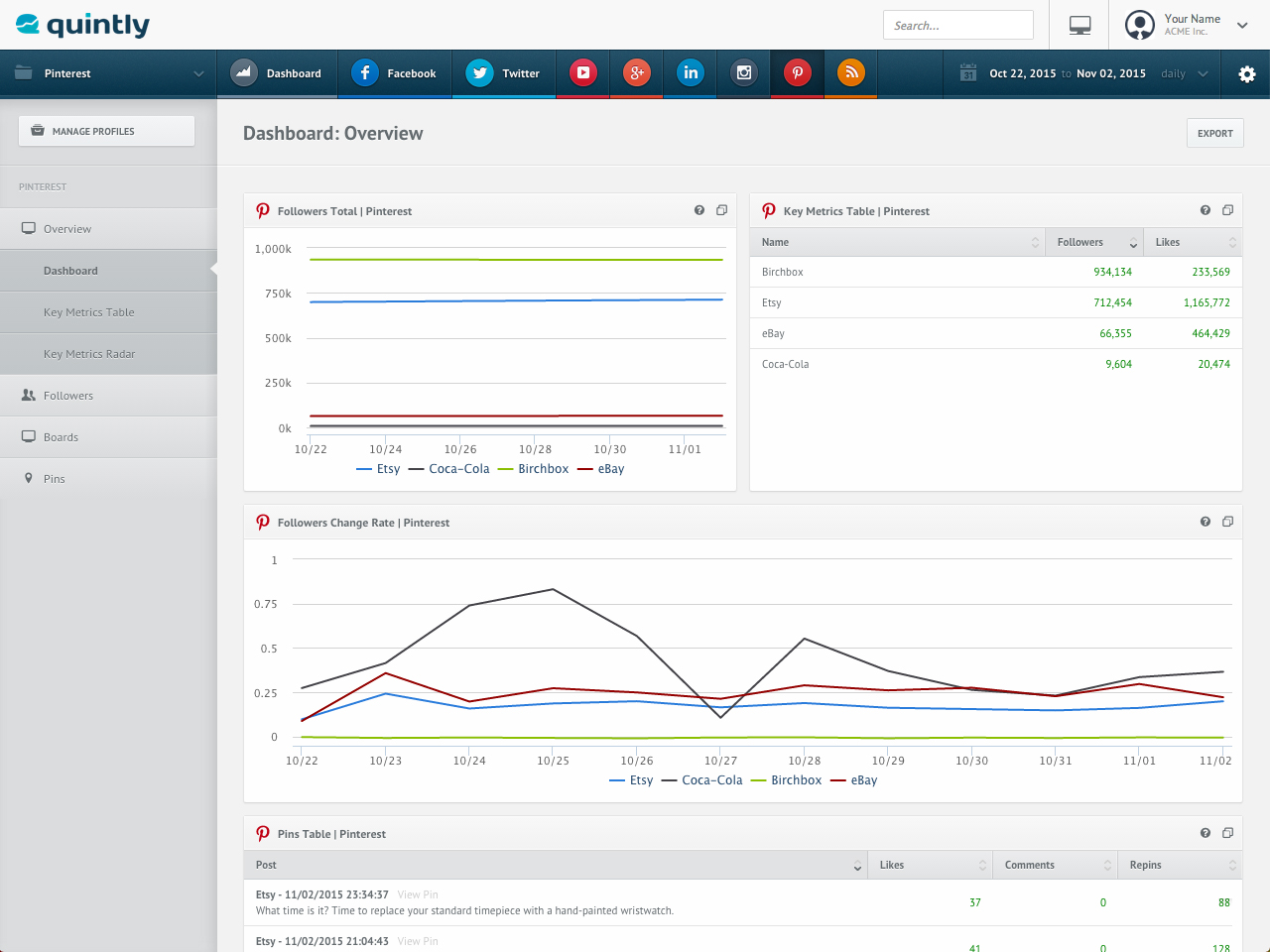Toggle Coca-Cola series in Followers Total legend
This screenshot has width=1270, height=952.
(448, 469)
